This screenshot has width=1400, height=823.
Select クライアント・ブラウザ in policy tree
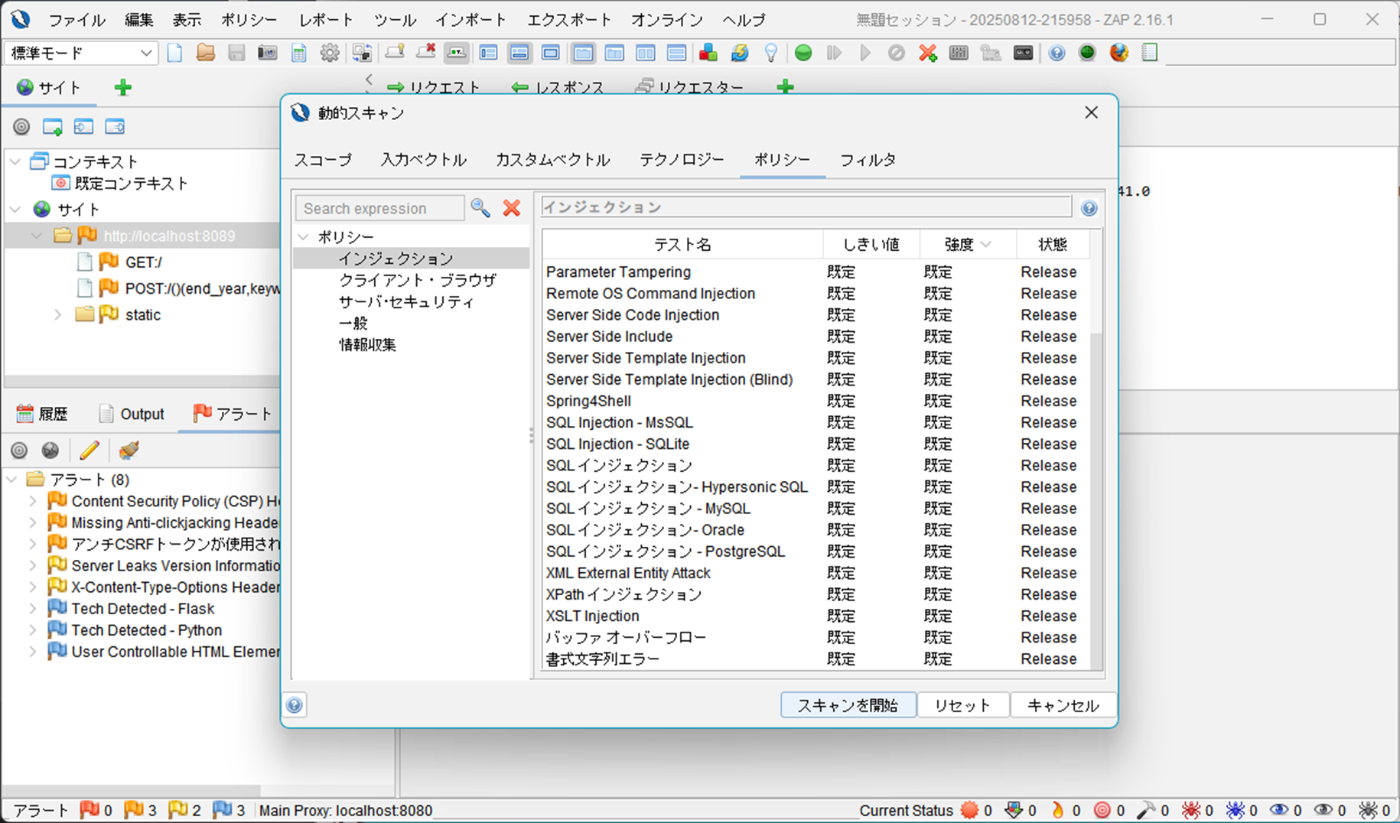click(x=417, y=281)
